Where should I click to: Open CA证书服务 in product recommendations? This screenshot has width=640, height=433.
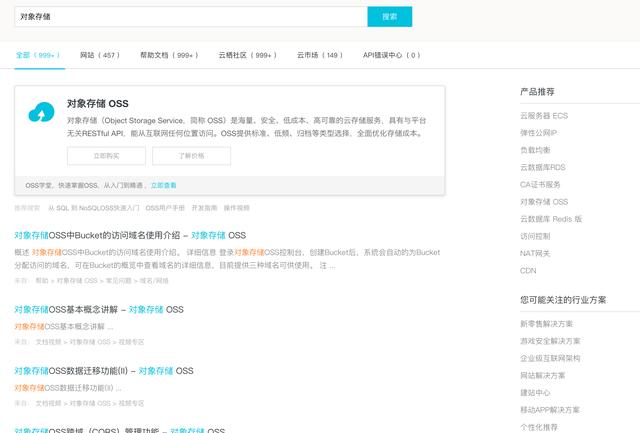pyautogui.click(x=540, y=184)
